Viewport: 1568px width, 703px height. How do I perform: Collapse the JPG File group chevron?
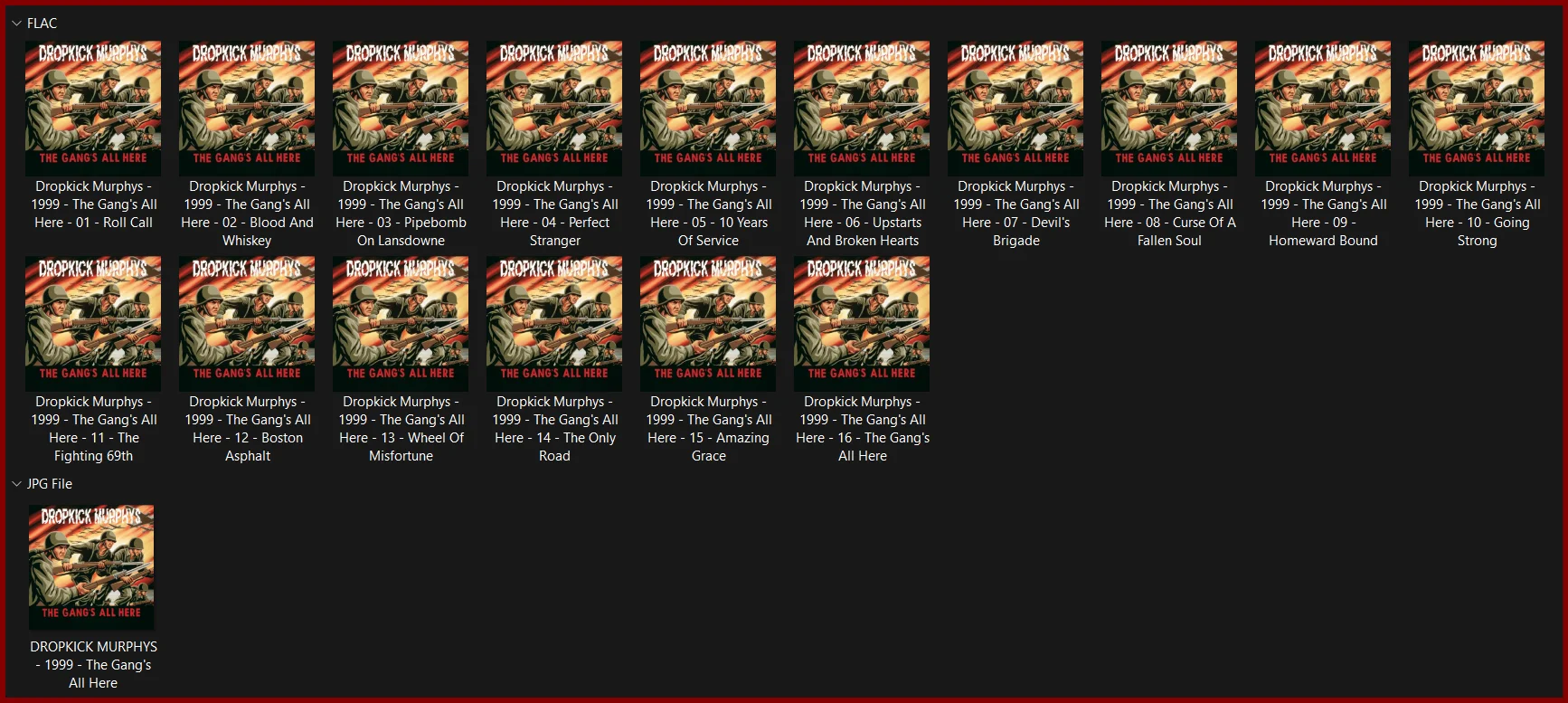tap(16, 484)
